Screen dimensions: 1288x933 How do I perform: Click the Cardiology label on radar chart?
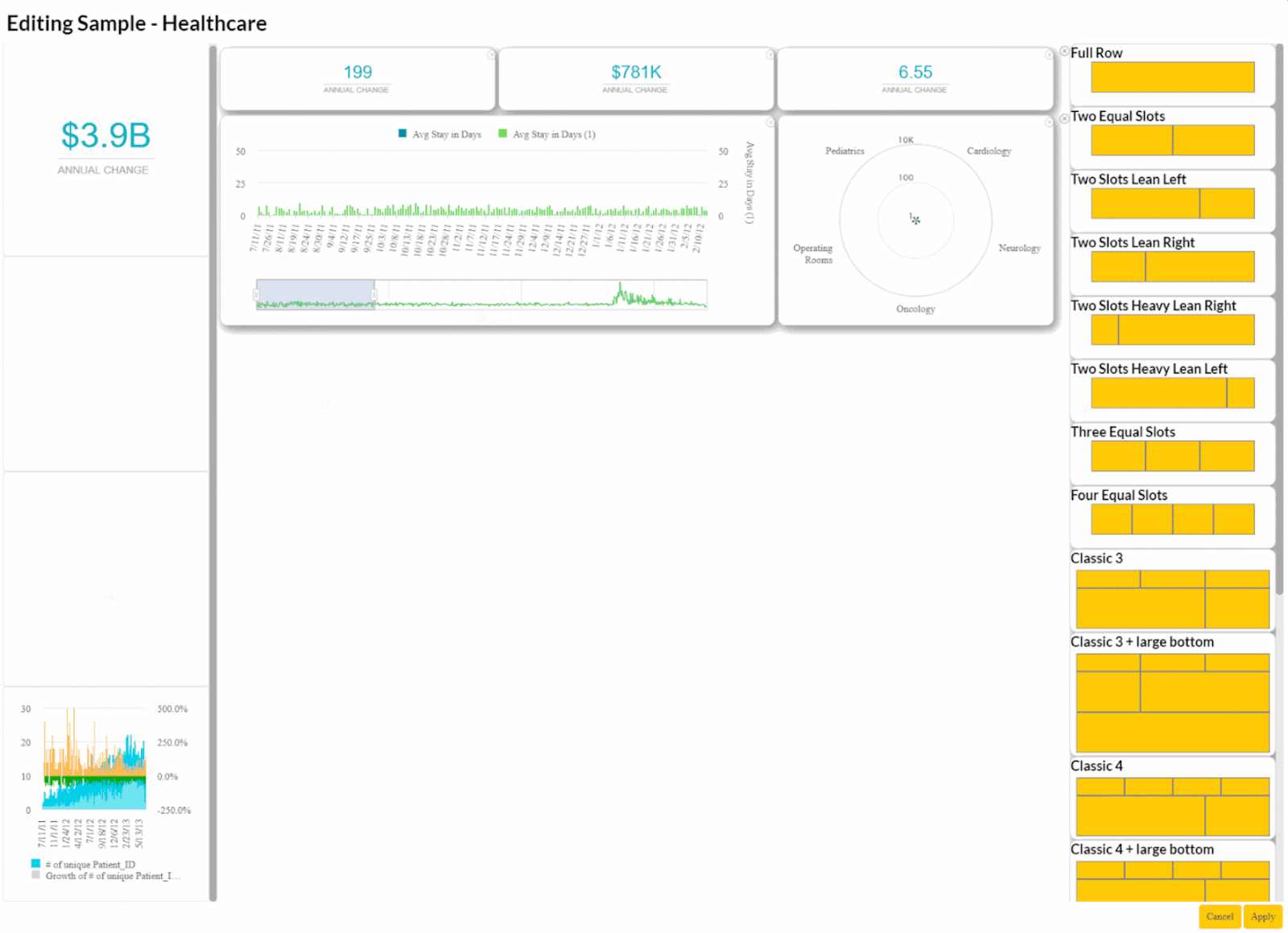(989, 151)
